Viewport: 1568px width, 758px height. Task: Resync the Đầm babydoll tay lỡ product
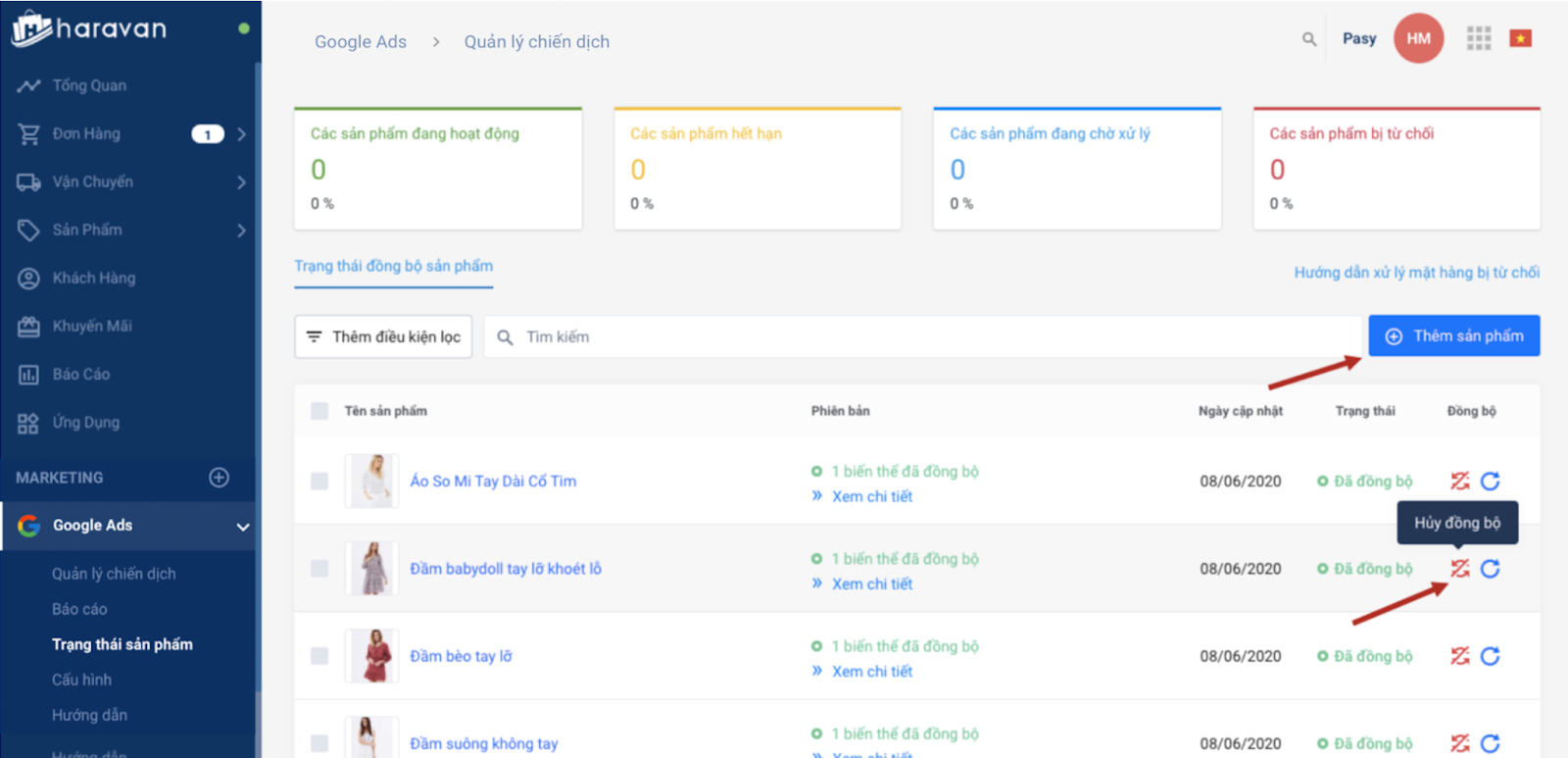point(1490,569)
